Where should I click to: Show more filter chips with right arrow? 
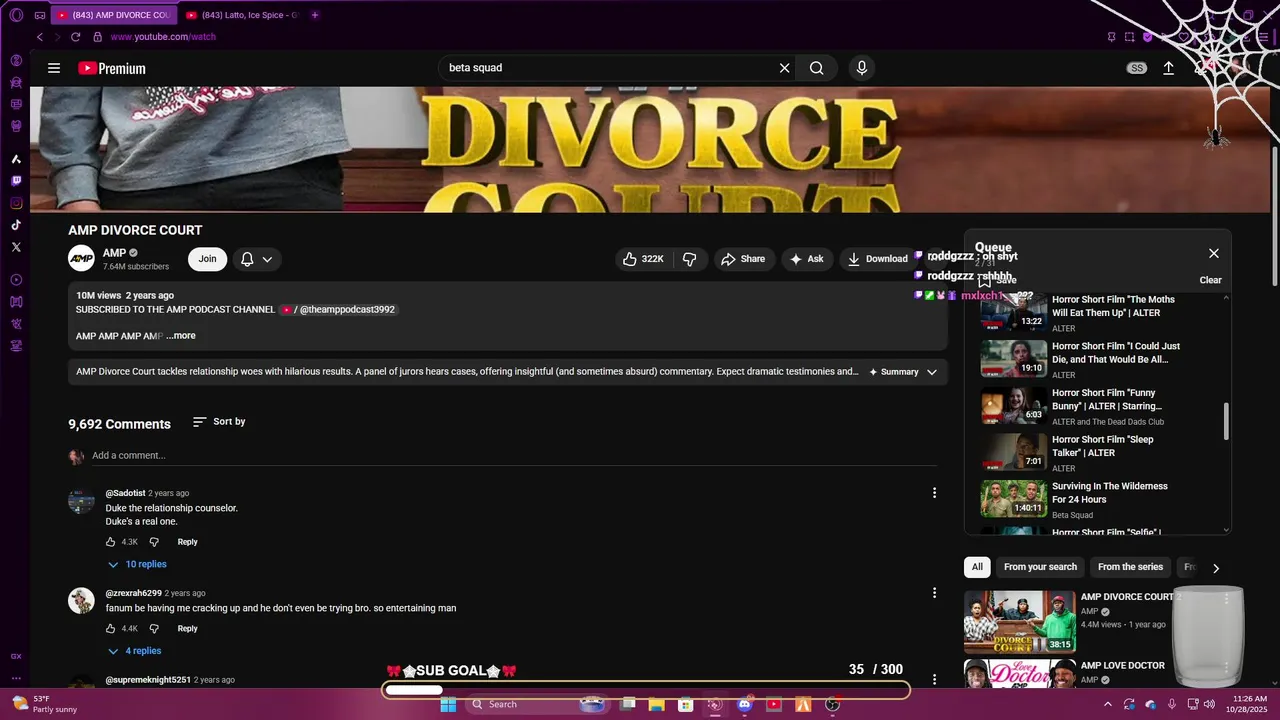pyautogui.click(x=1216, y=568)
